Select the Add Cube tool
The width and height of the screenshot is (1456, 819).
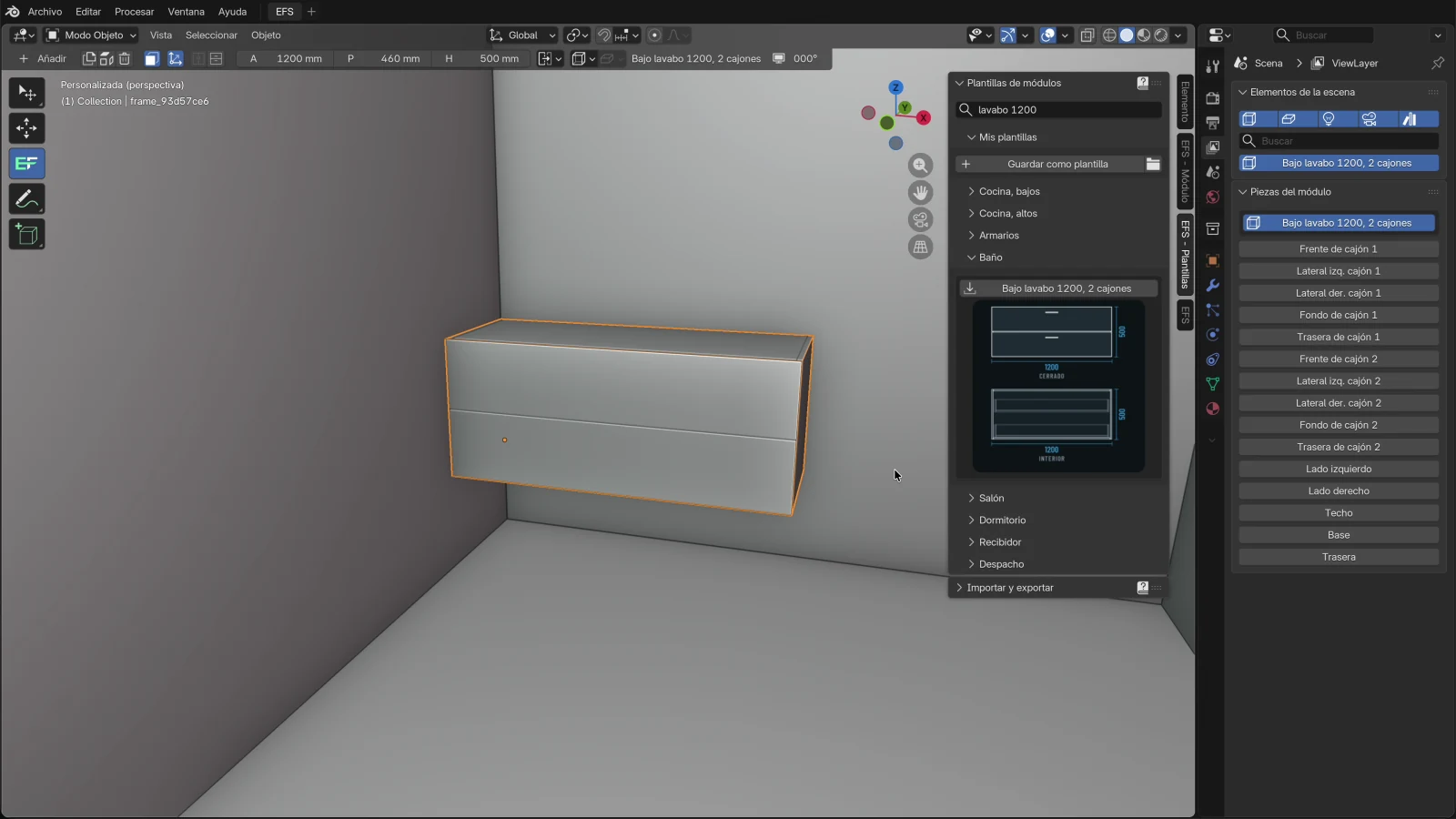click(x=26, y=235)
